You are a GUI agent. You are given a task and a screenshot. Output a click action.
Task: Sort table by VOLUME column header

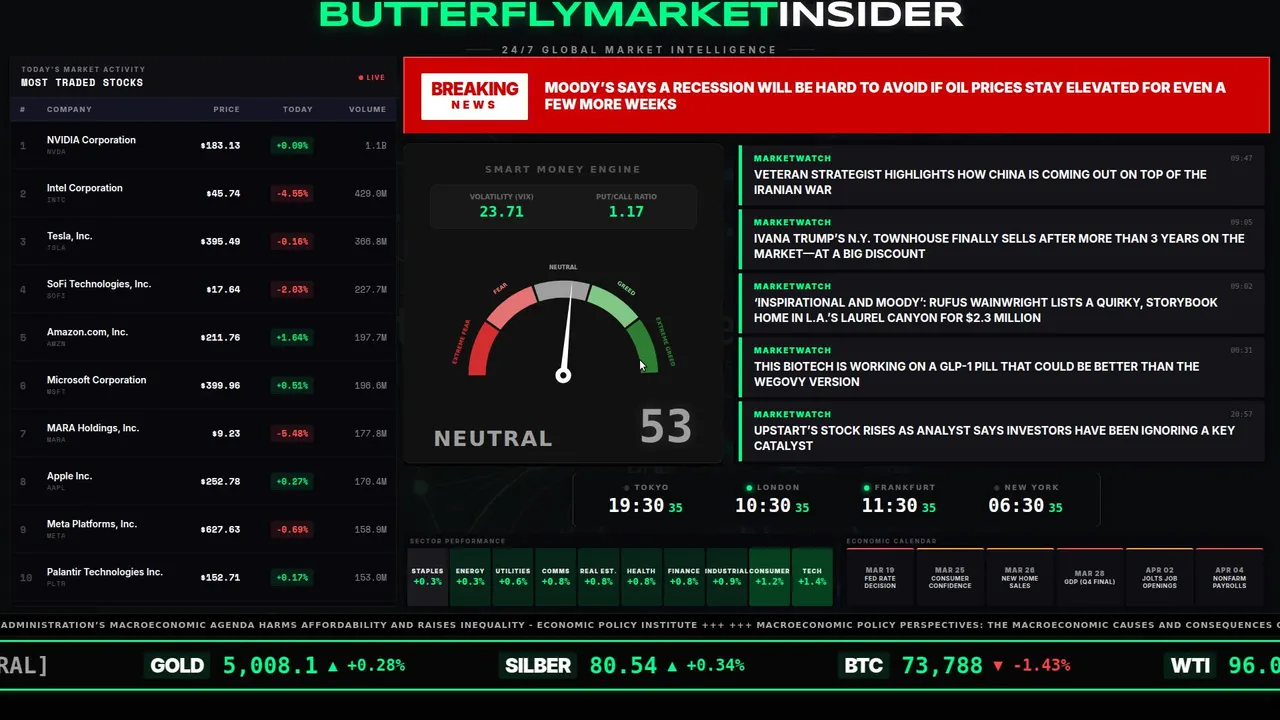click(x=367, y=109)
